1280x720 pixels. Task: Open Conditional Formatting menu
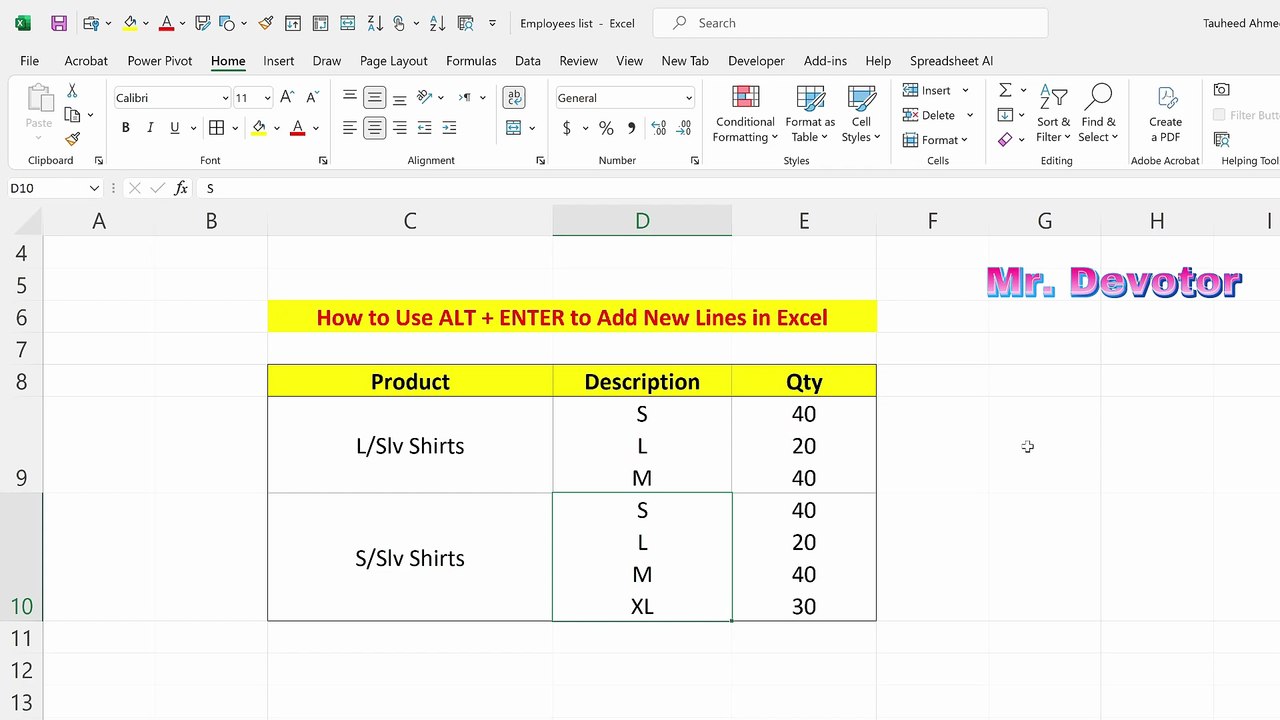[745, 114]
